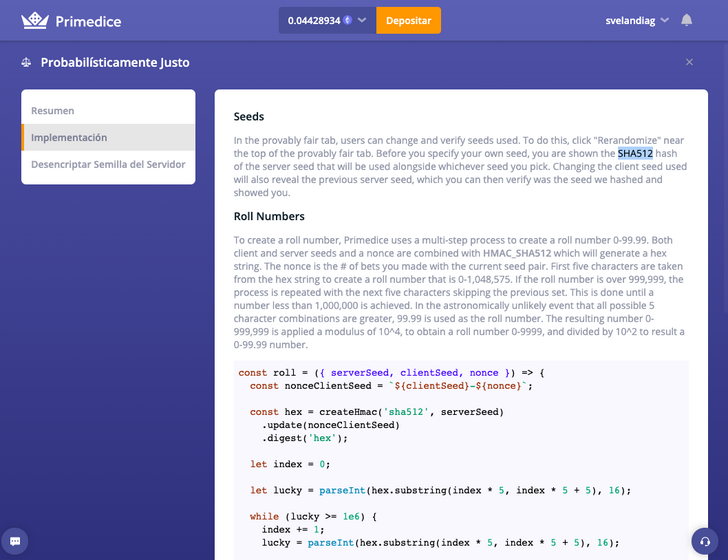Click the Ethereum currency icon beside balance
This screenshot has width=728, height=560.
coord(347,20)
